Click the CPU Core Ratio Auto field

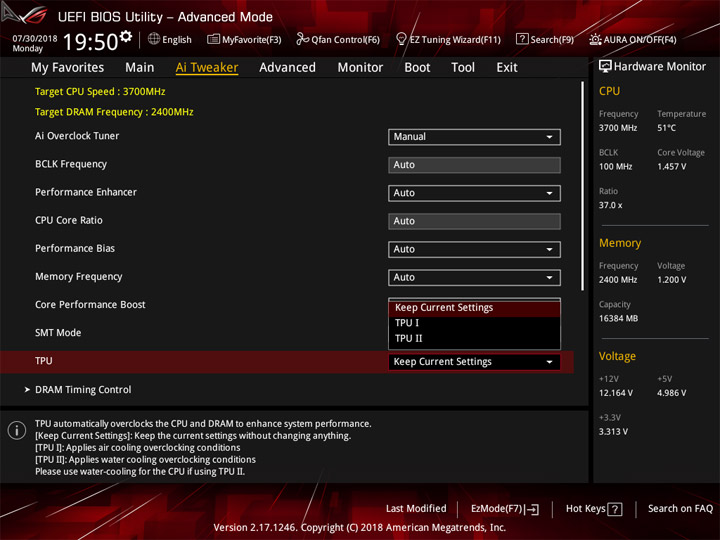[x=474, y=221]
